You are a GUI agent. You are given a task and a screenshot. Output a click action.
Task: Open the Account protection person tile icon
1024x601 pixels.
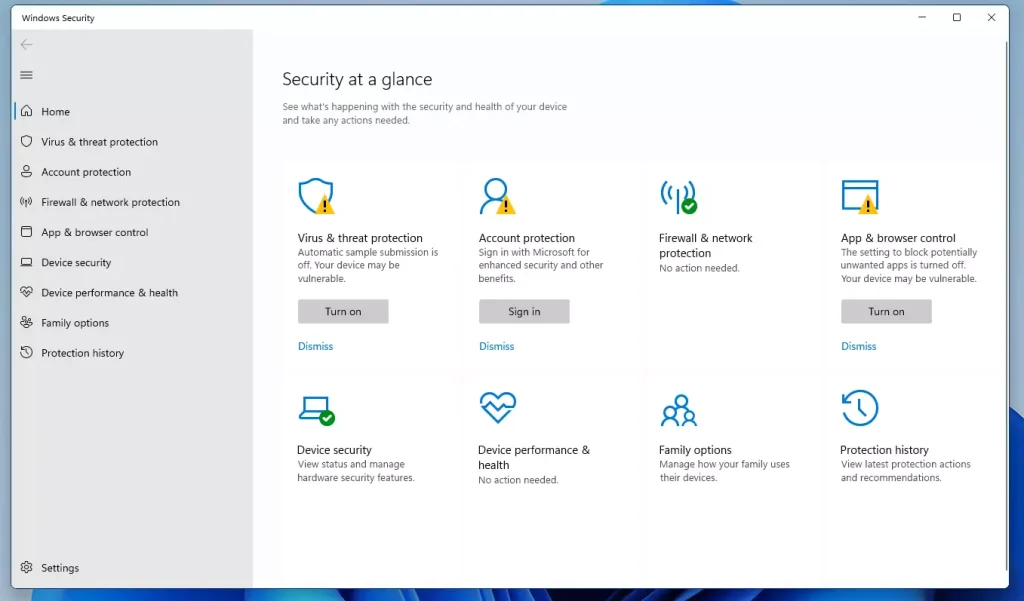497,196
